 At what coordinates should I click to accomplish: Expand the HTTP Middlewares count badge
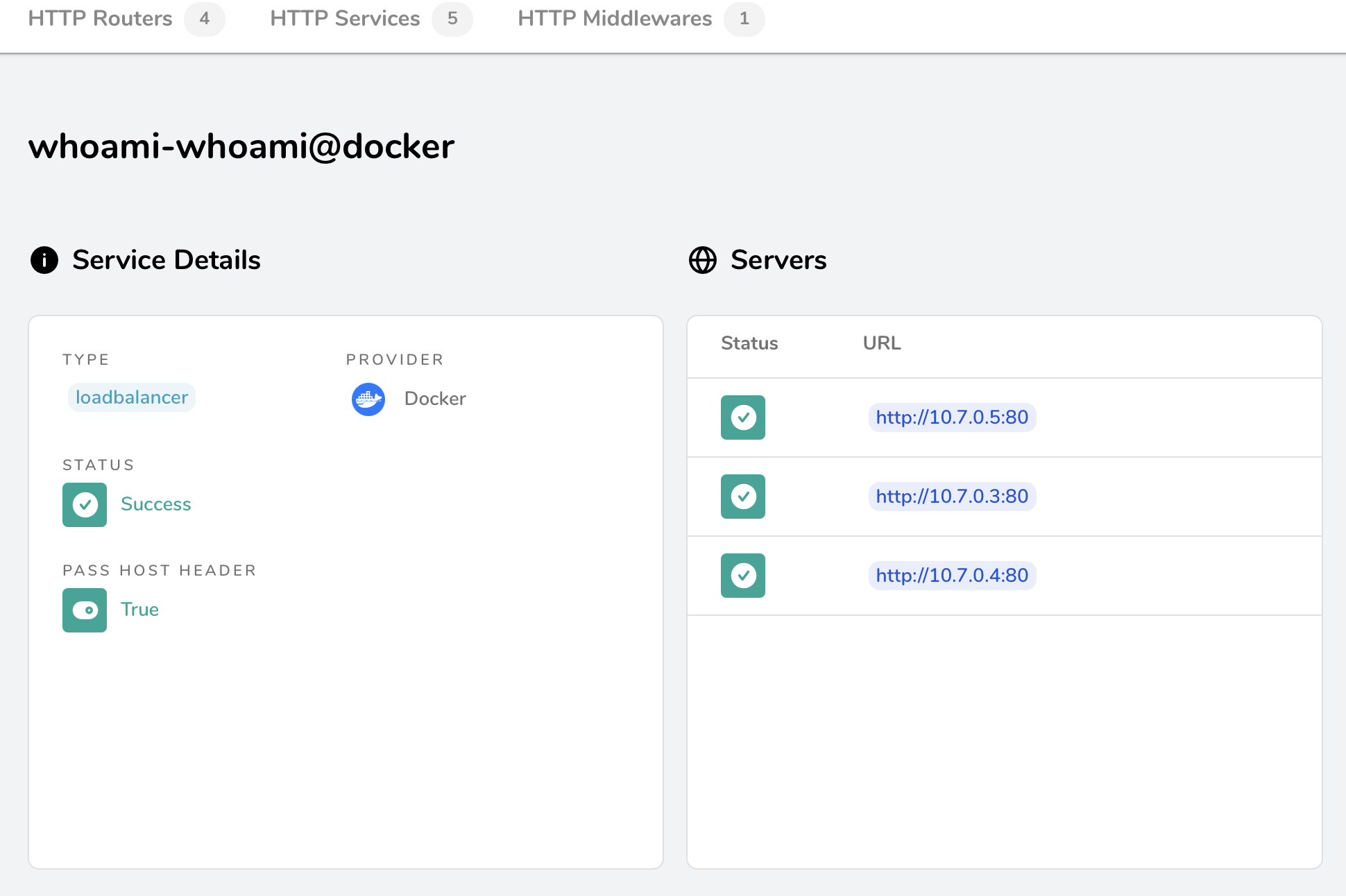click(x=744, y=19)
